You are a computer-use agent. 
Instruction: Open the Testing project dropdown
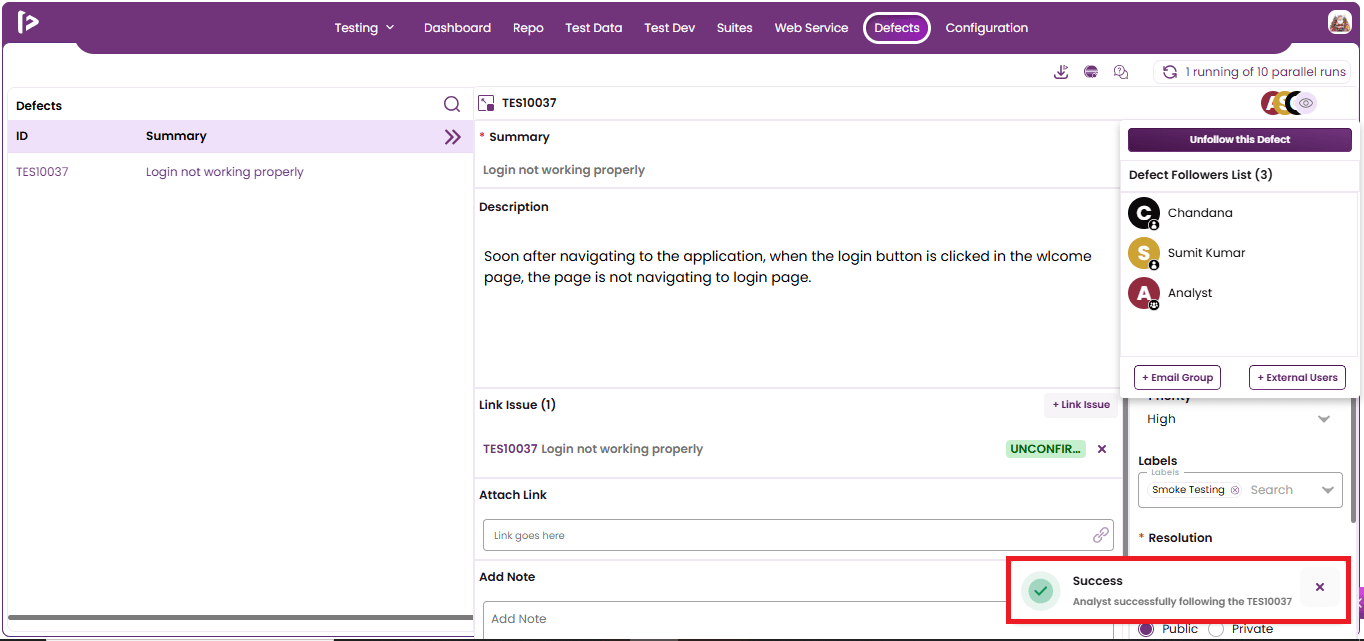pos(365,28)
